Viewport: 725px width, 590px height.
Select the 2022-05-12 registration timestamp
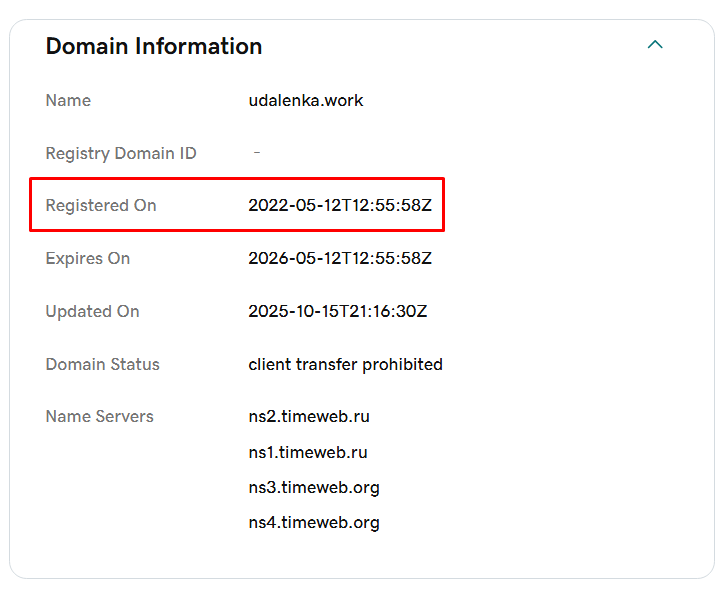(340, 205)
